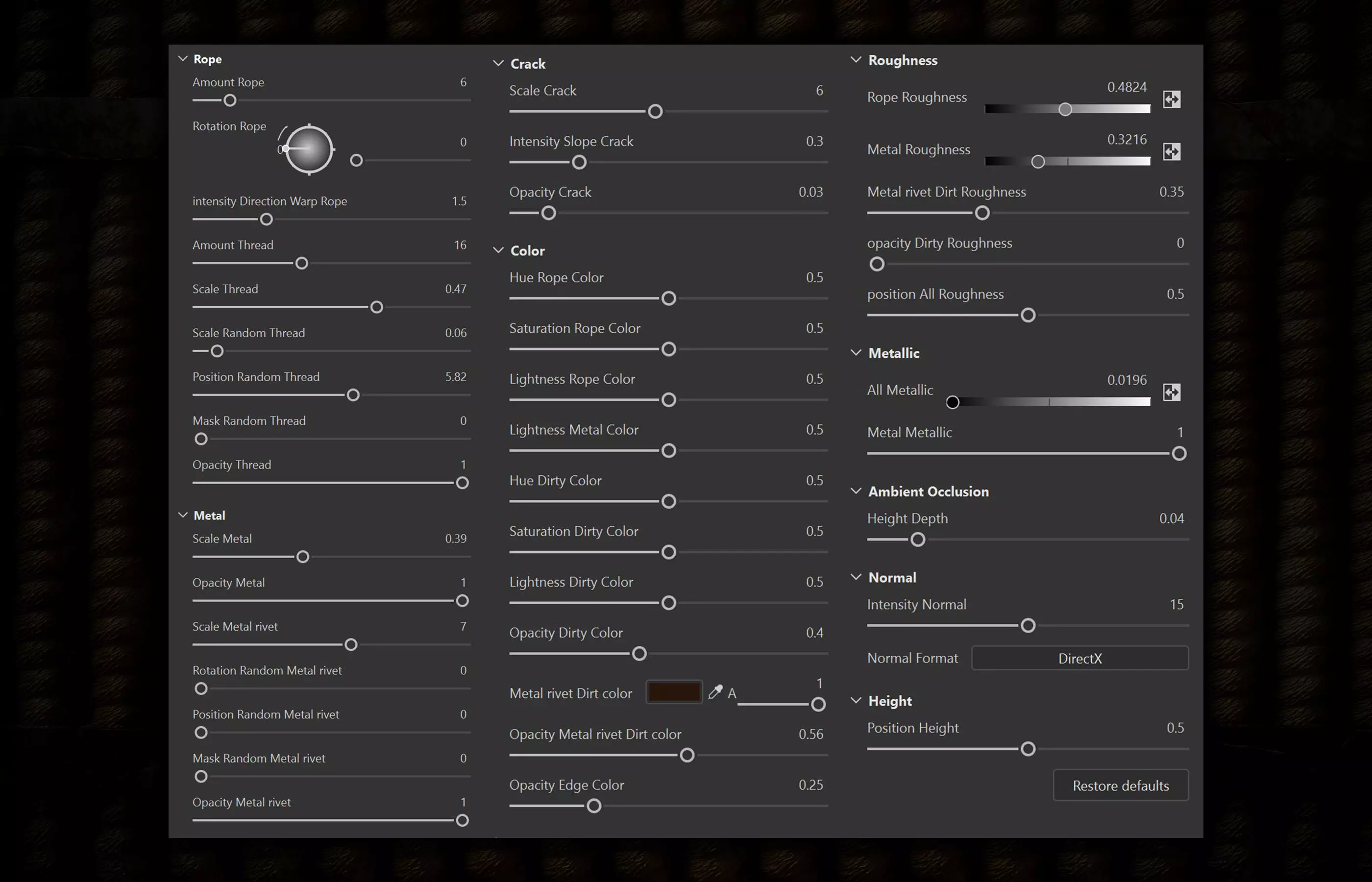Collapse the Color section
Image resolution: width=1372 pixels, height=882 pixels.
pos(498,250)
